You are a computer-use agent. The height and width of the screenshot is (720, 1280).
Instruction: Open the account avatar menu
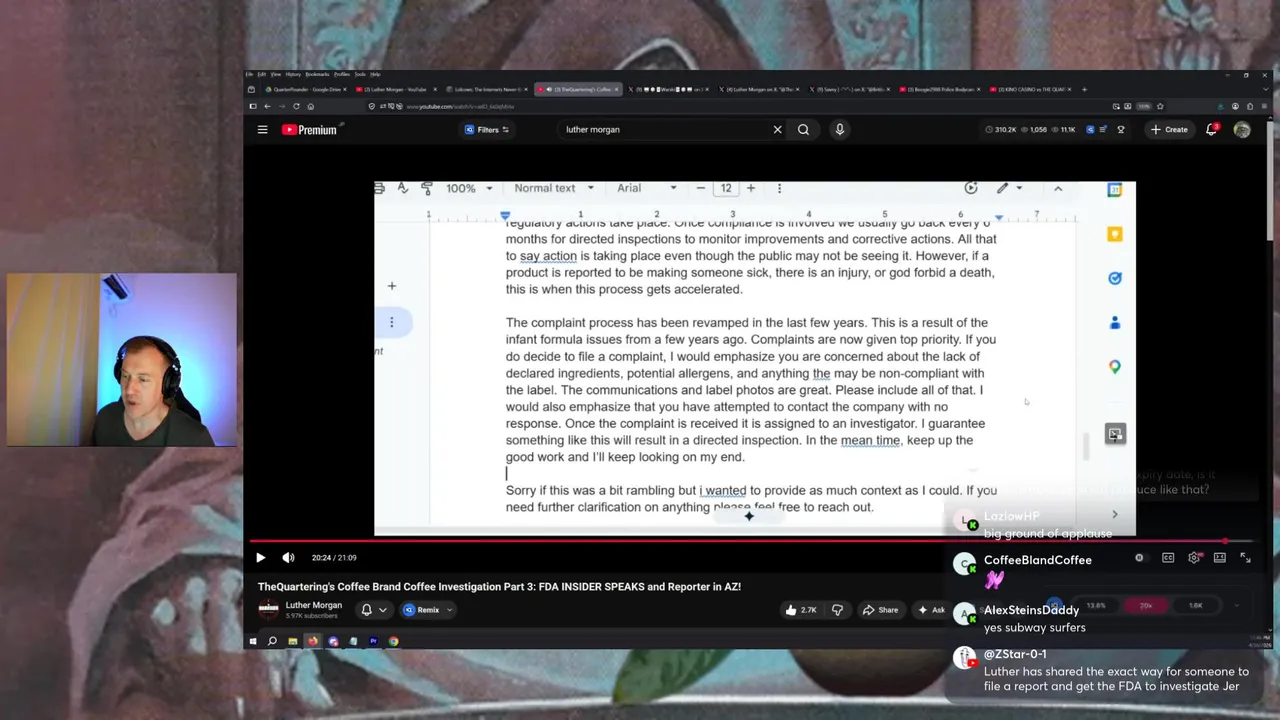[x=1242, y=129]
